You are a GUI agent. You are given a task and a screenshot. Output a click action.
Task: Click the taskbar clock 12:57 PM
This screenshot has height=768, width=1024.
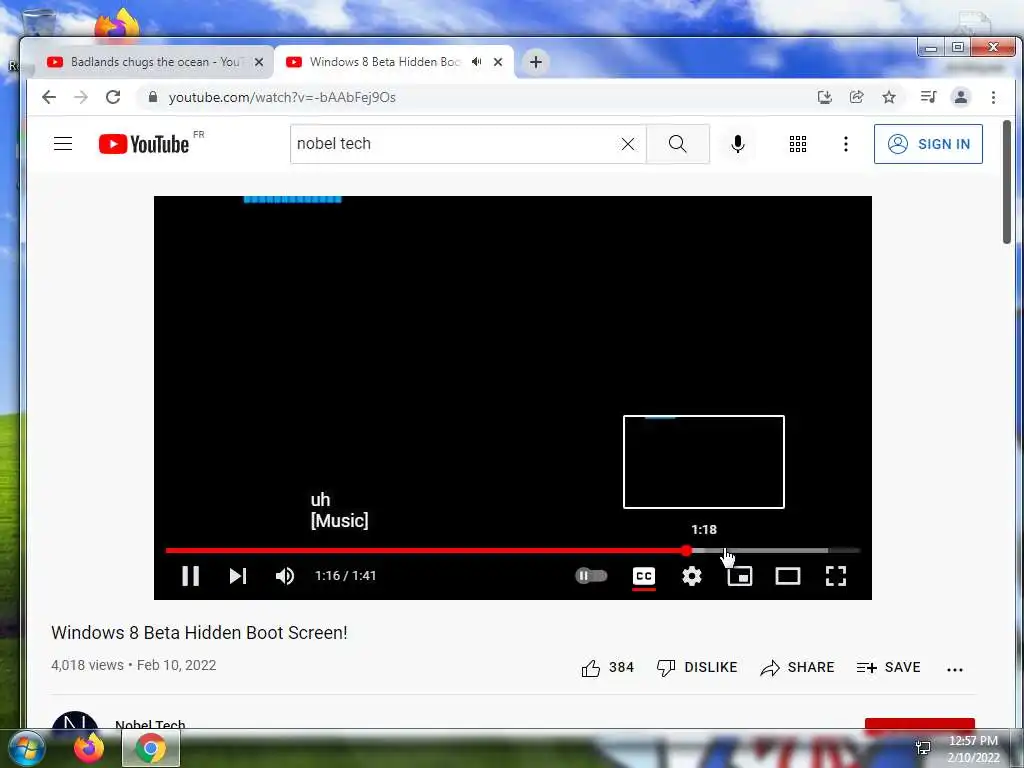pos(973,748)
